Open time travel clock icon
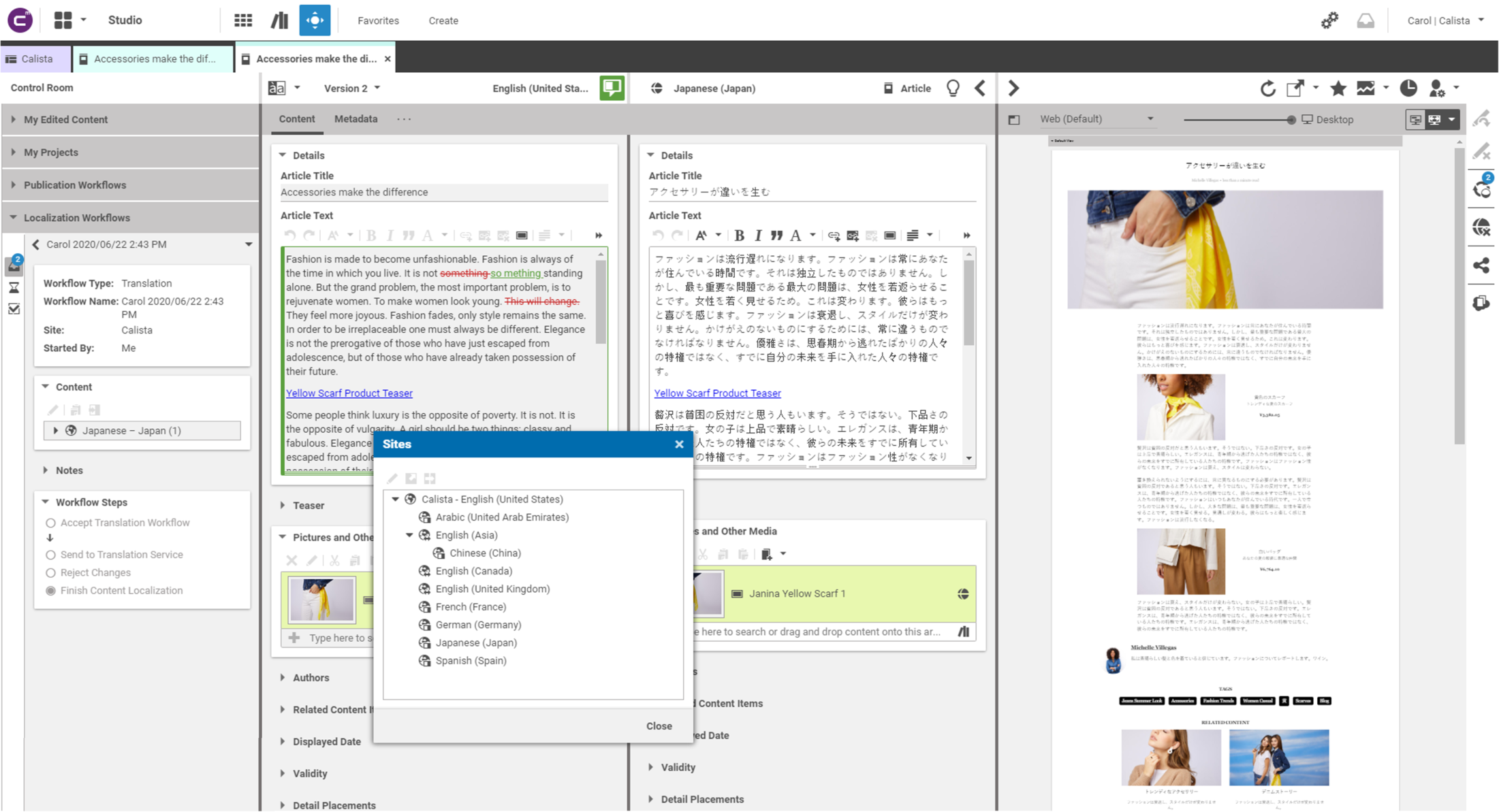 click(1408, 88)
